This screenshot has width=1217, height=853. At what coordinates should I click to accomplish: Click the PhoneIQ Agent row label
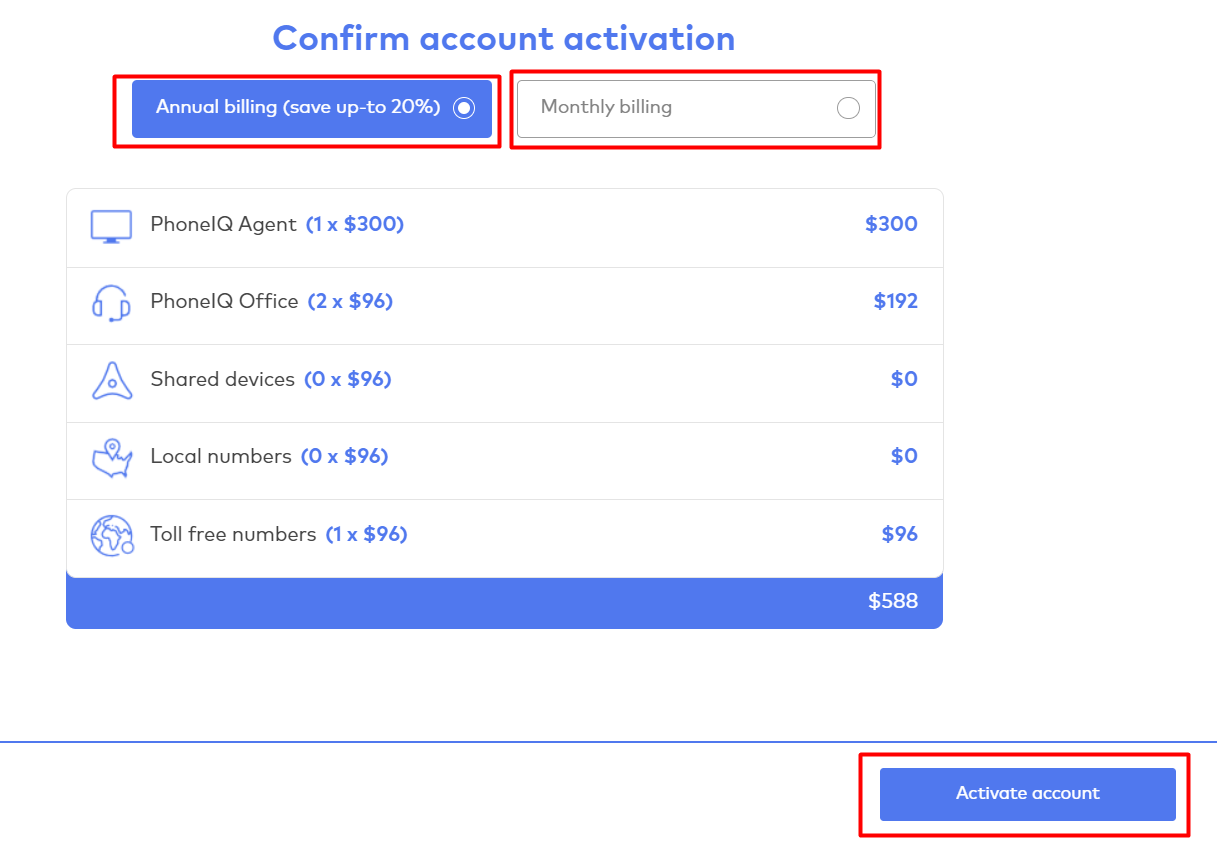(223, 225)
